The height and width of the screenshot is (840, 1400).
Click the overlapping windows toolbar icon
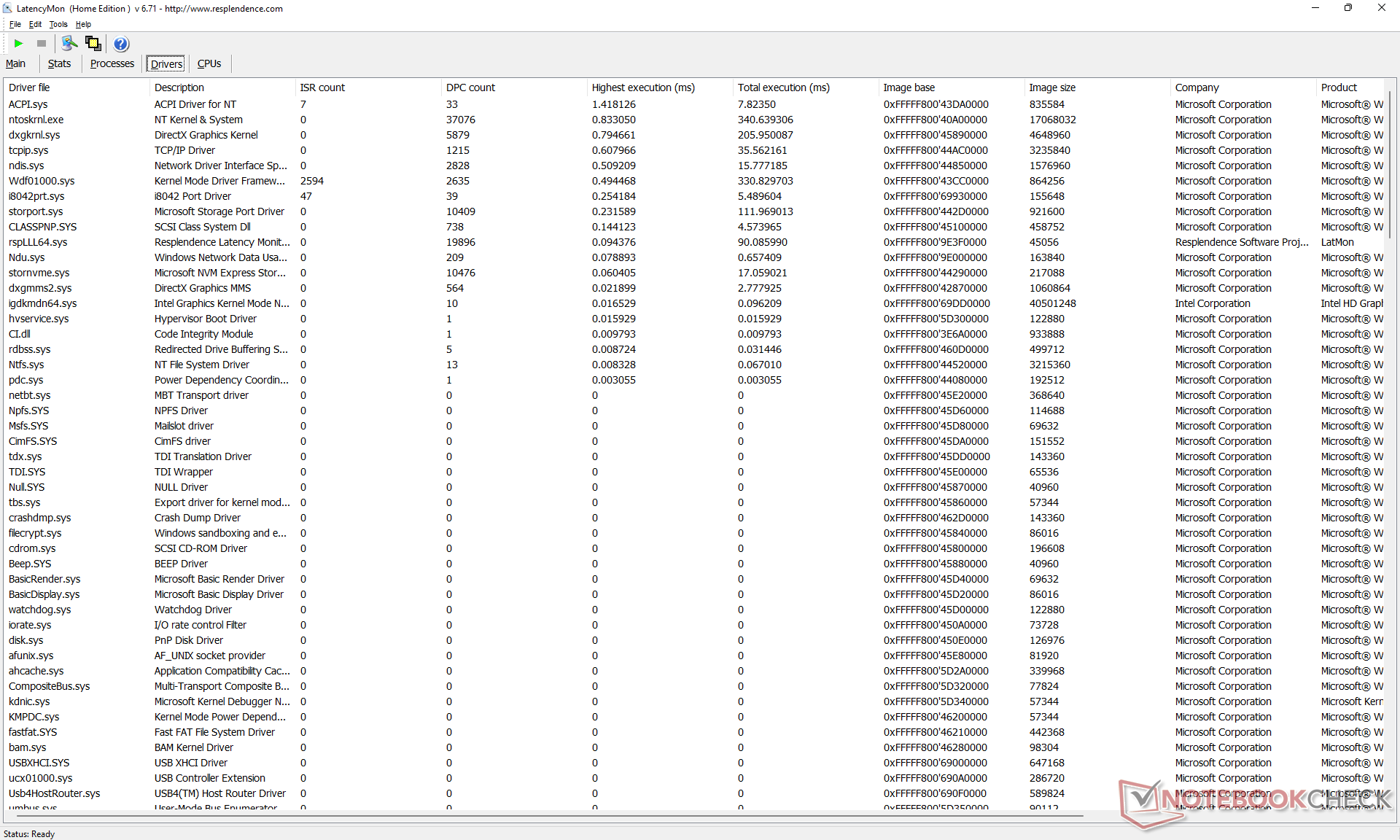pyautogui.click(x=93, y=44)
